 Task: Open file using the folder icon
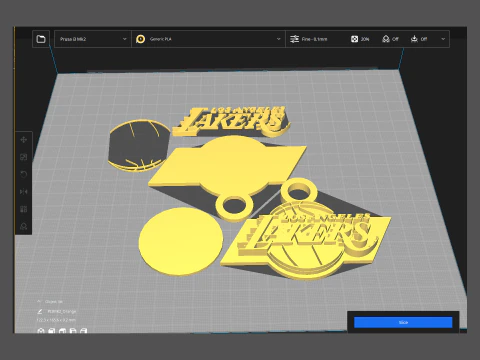[x=41, y=39]
